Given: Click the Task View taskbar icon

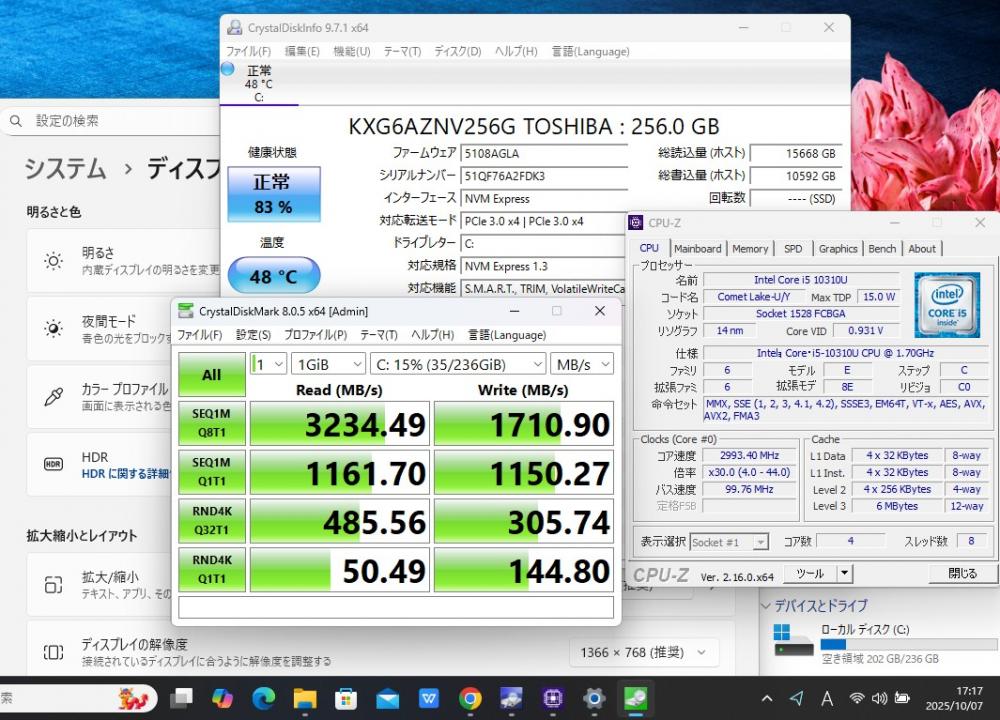Looking at the screenshot, I should [182, 697].
